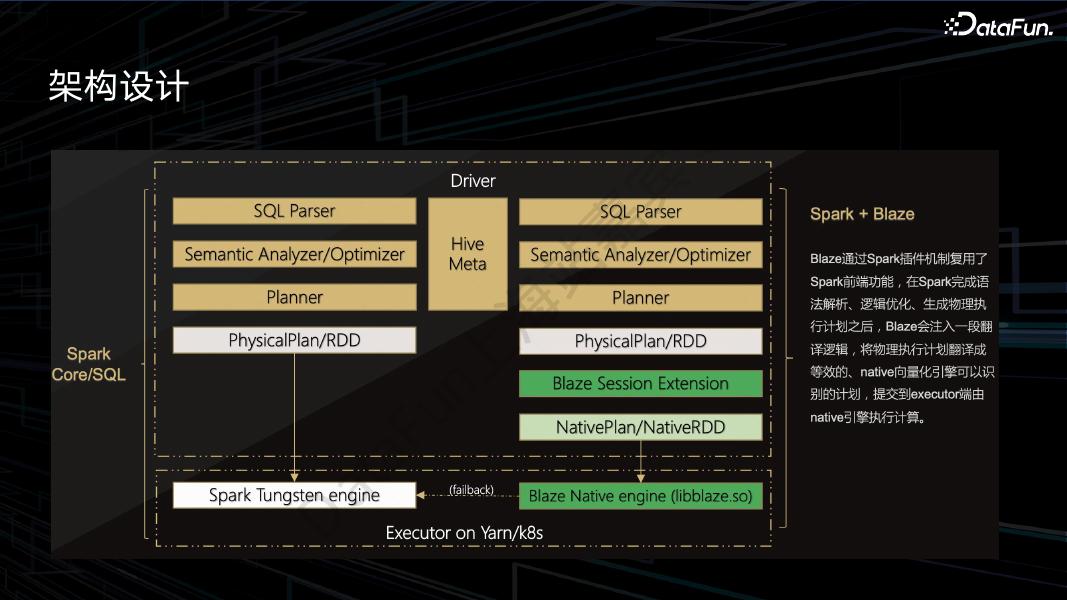Click the failback arrow label
The image size is (1067, 600).
469,490
